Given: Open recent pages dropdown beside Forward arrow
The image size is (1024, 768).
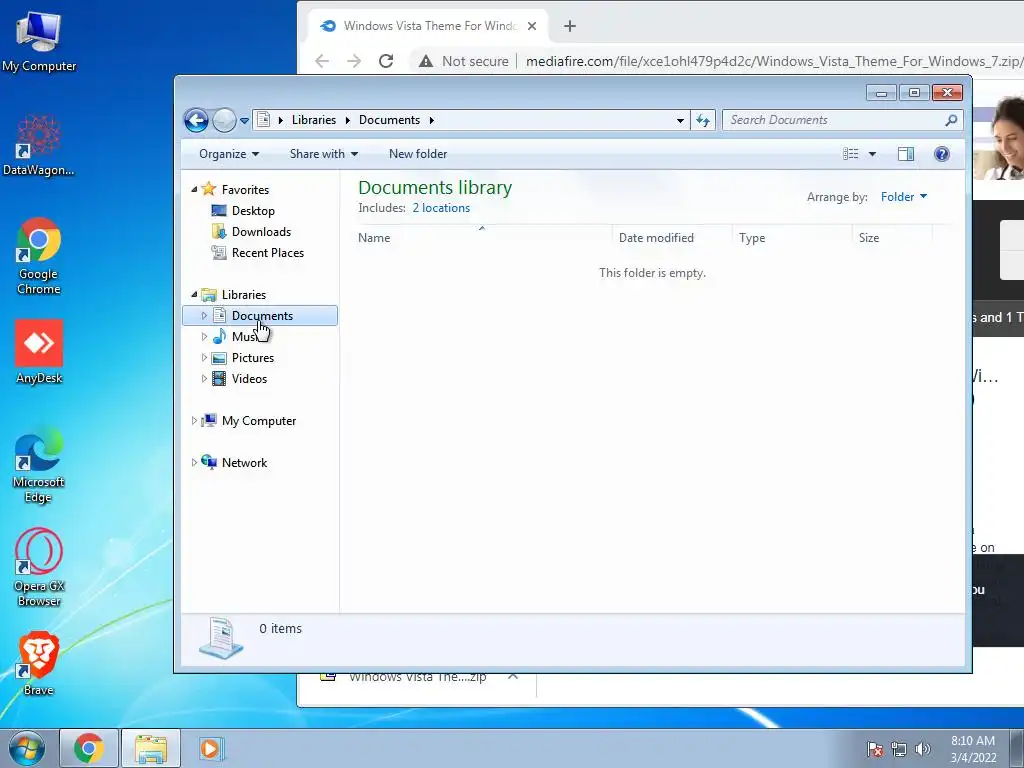Looking at the screenshot, I should (244, 121).
